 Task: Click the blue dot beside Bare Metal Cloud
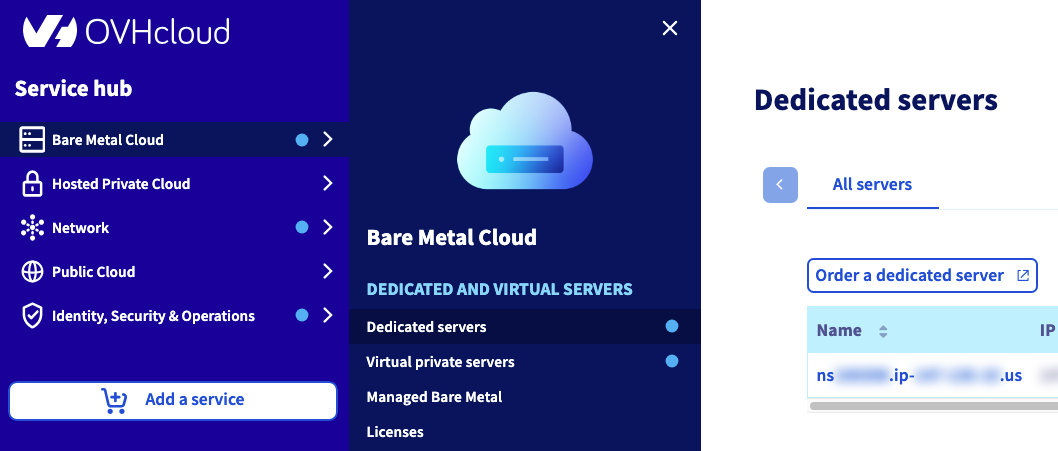[x=302, y=140]
